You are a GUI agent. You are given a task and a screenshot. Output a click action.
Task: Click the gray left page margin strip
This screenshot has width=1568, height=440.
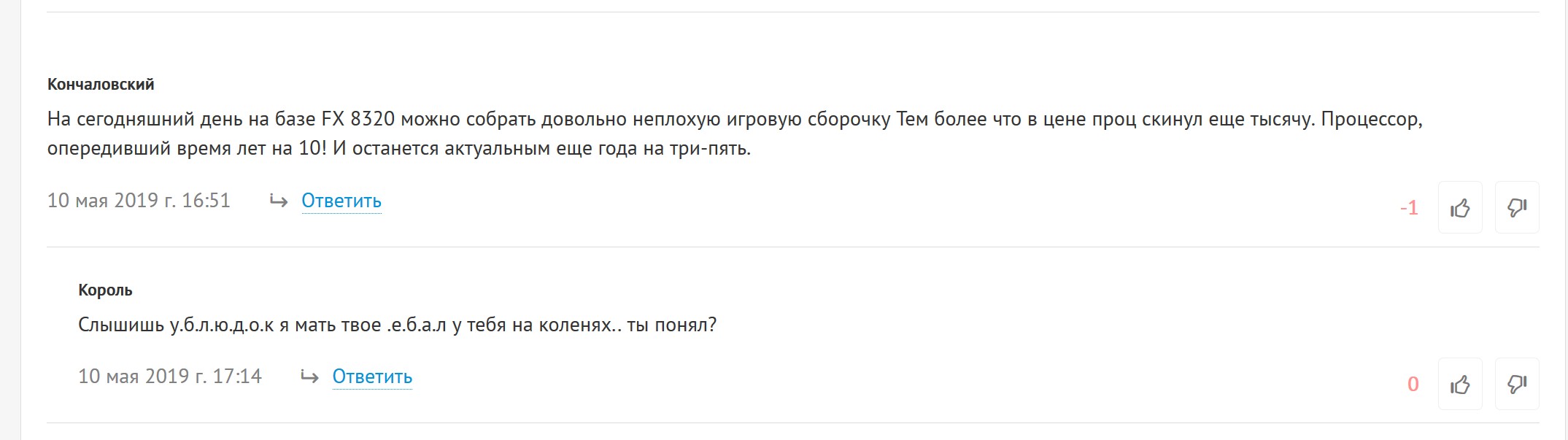(10, 220)
